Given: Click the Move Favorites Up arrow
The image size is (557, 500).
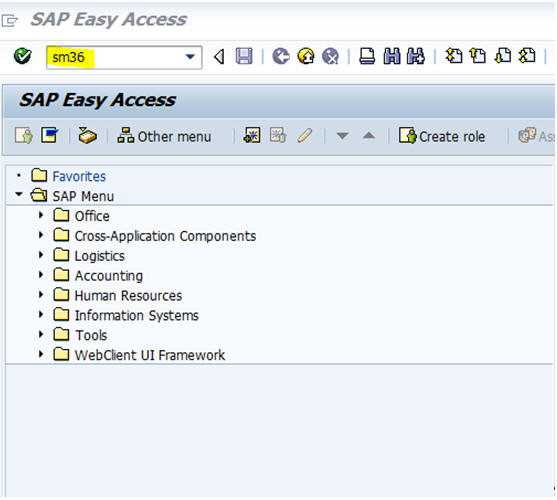Looking at the screenshot, I should pos(369,135).
